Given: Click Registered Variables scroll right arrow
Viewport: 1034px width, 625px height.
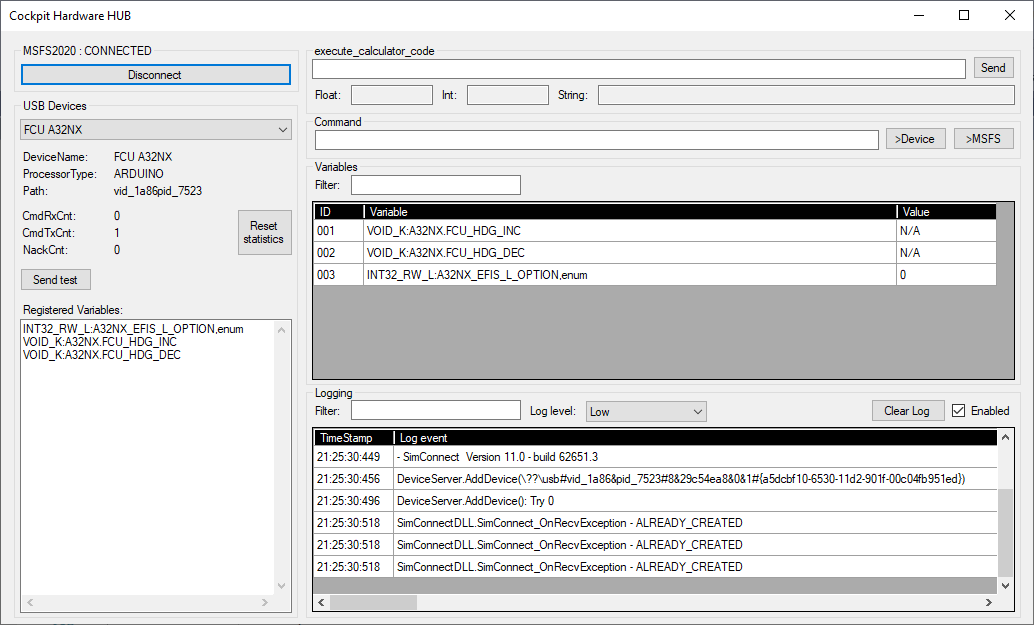Looking at the screenshot, I should coord(265,603).
